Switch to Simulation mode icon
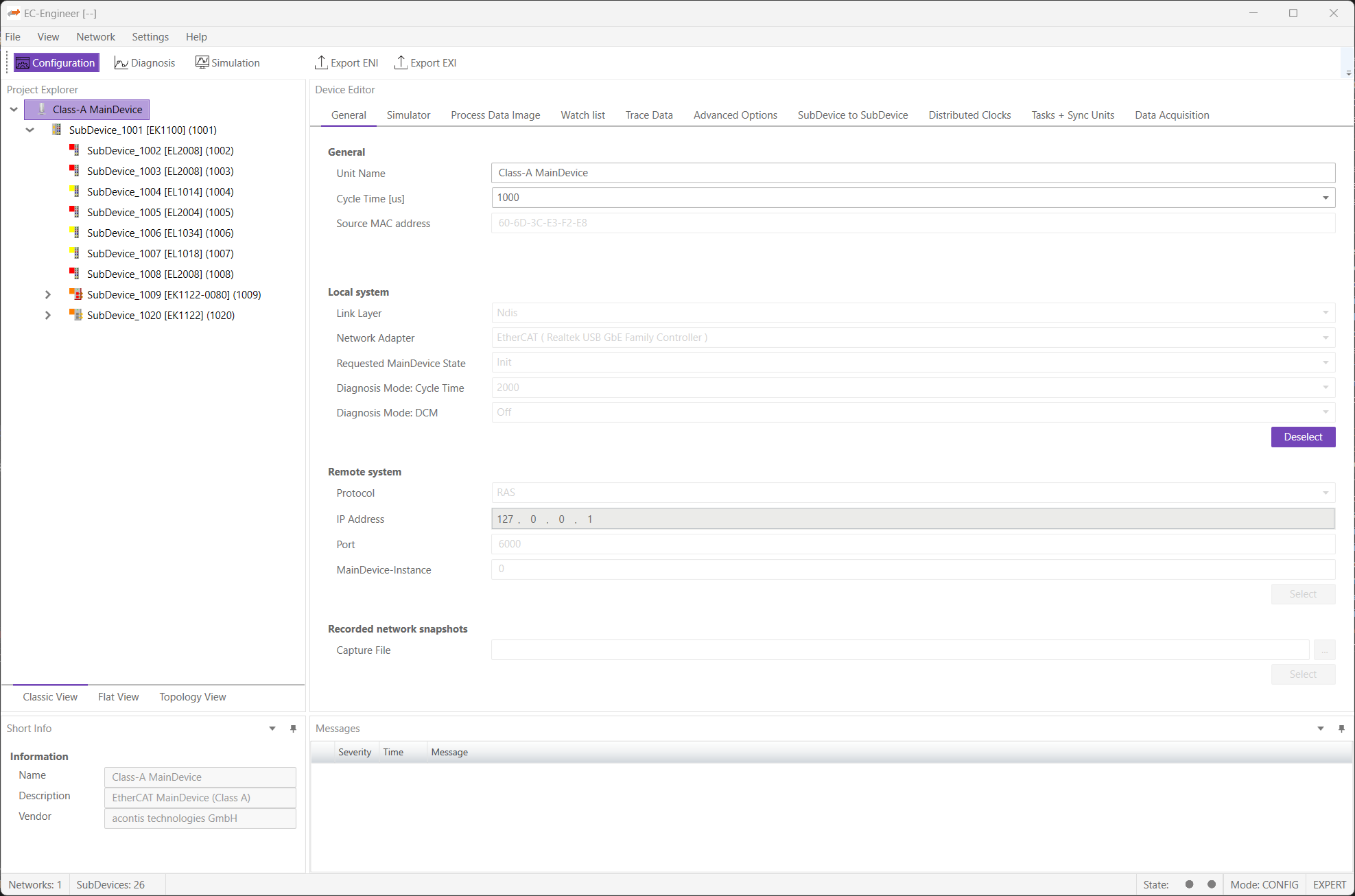The image size is (1355, 896). (202, 62)
